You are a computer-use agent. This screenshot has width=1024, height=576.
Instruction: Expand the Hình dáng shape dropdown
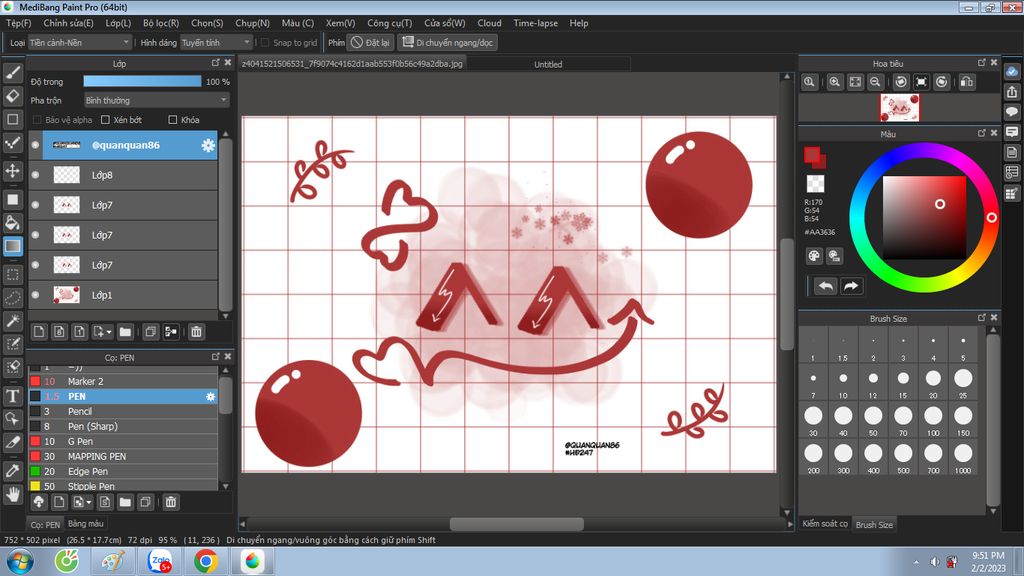pyautogui.click(x=216, y=43)
